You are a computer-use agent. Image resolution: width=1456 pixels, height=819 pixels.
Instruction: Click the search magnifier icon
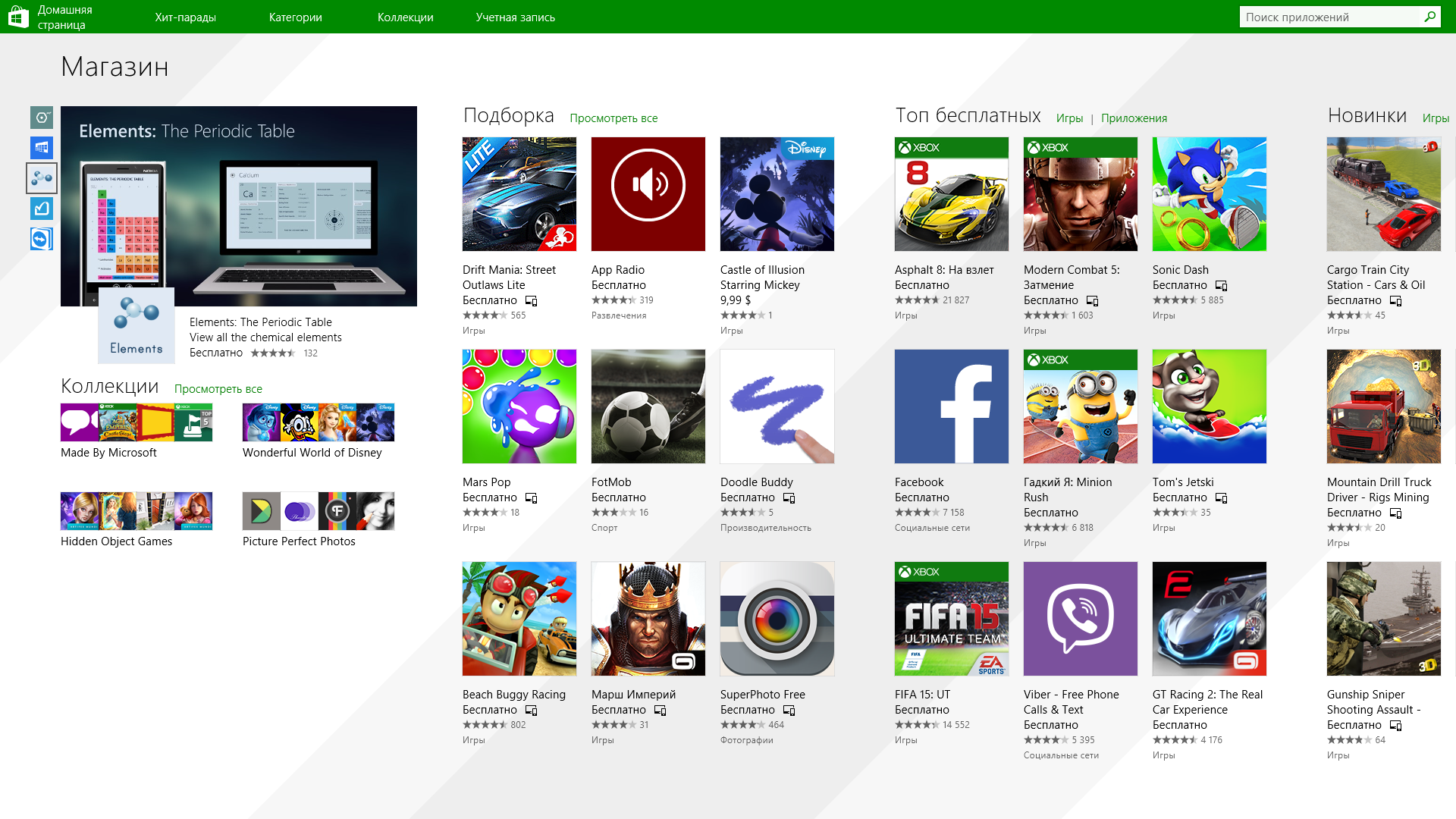pyautogui.click(x=1429, y=17)
